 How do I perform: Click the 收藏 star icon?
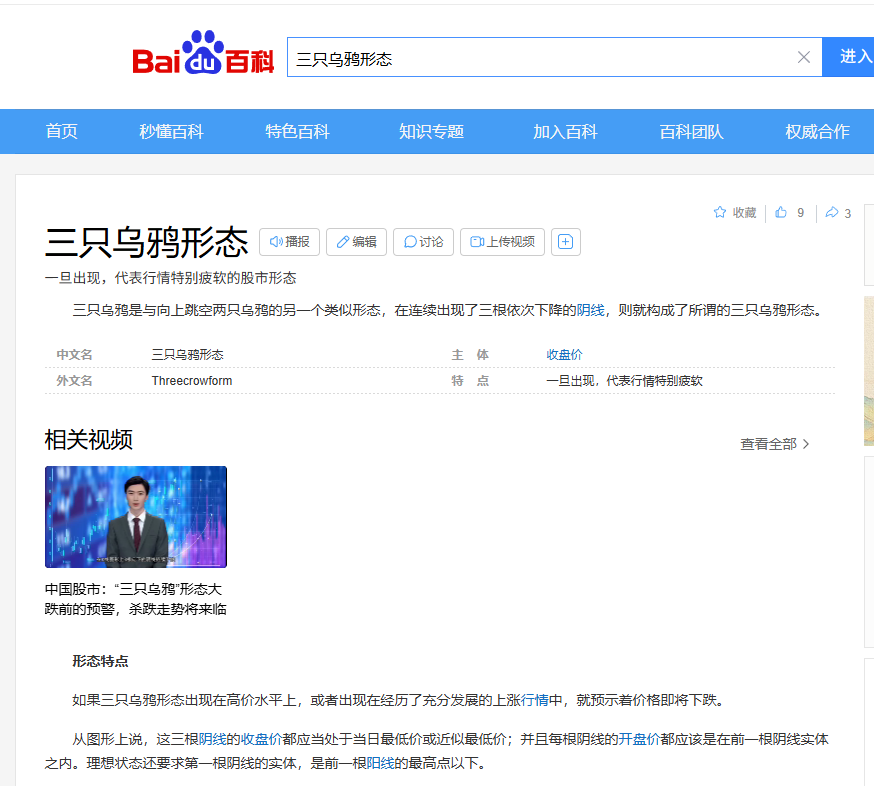tap(720, 212)
